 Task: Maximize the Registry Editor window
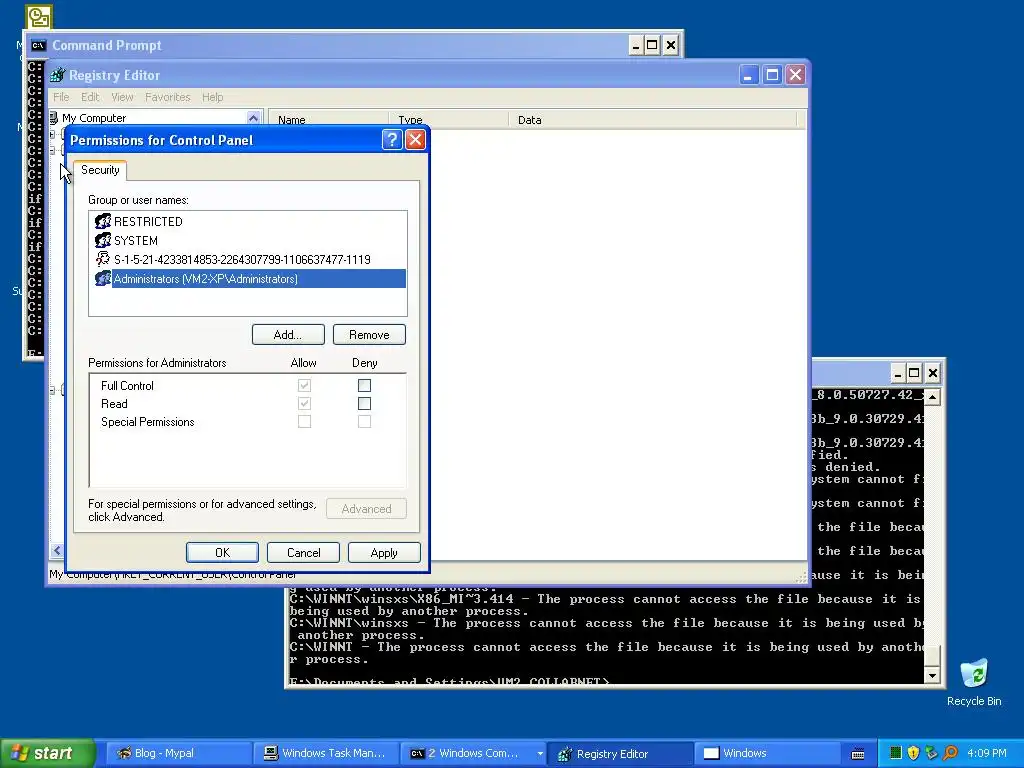pyautogui.click(x=772, y=75)
